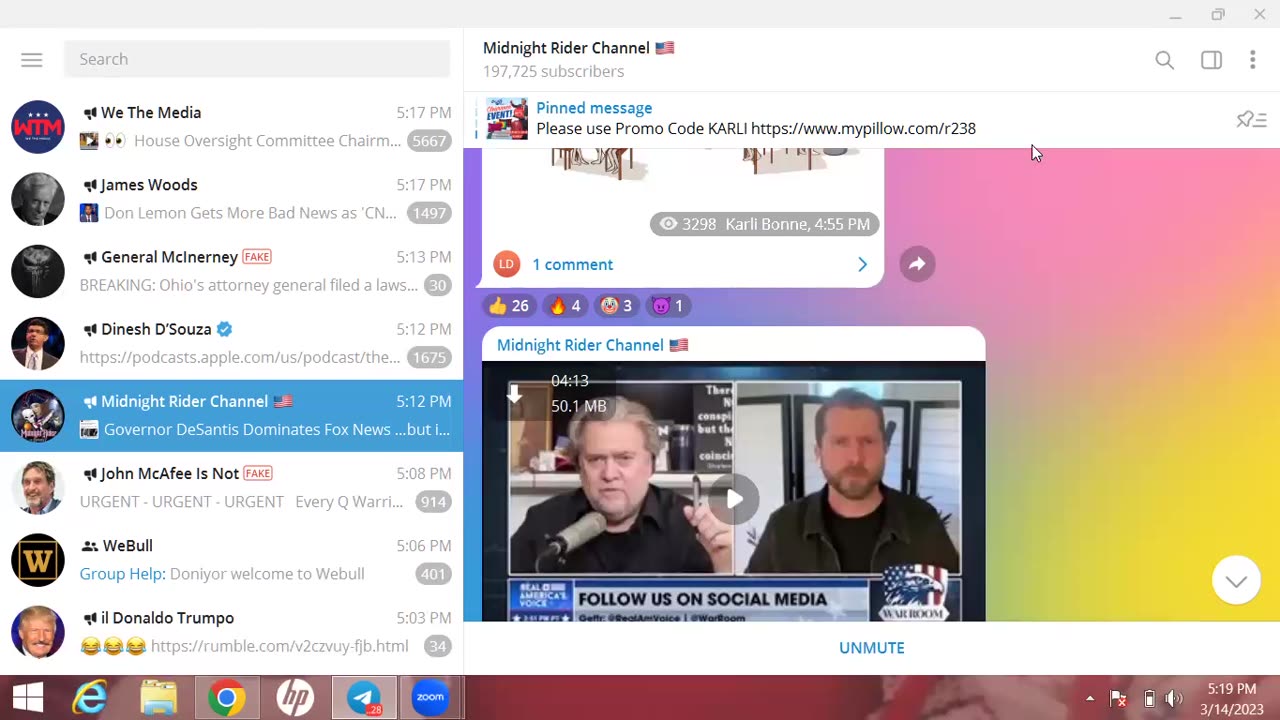Play the War Room video

point(735,499)
